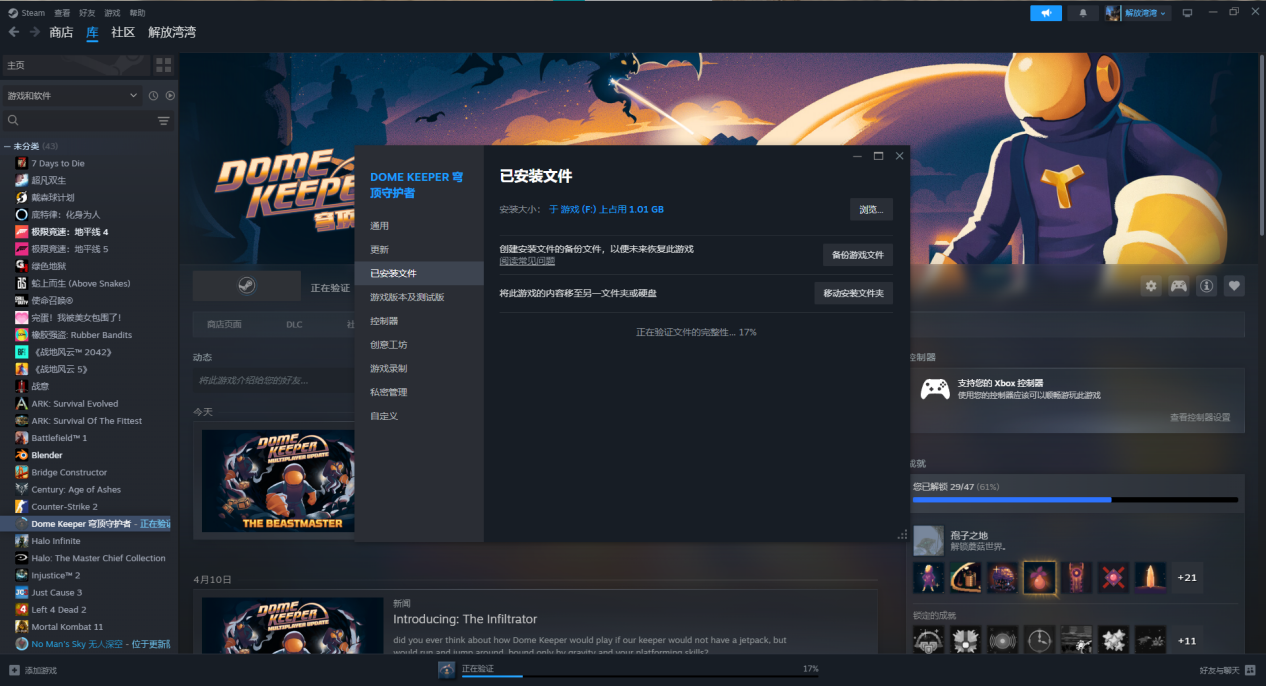This screenshot has height=686, width=1266.
Task: Click the Big Picture mode monitor icon
Action: (x=1187, y=13)
